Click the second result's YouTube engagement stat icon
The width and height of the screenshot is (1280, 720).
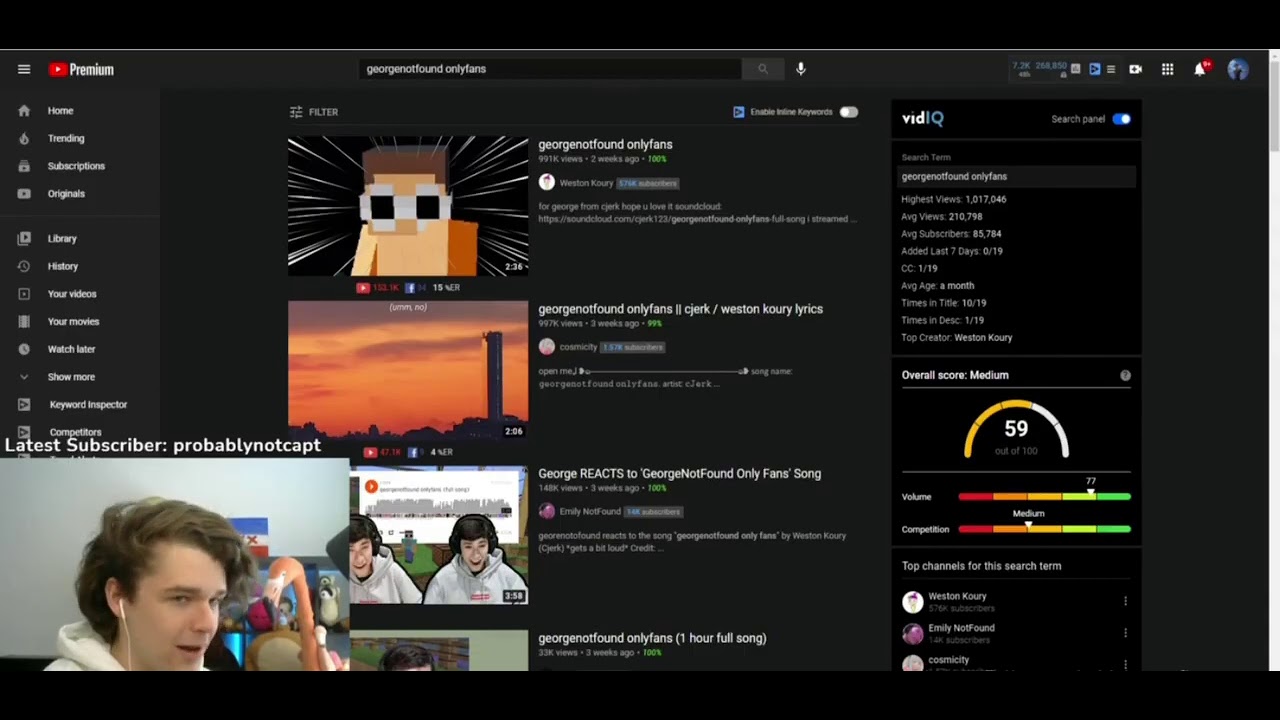(x=370, y=452)
